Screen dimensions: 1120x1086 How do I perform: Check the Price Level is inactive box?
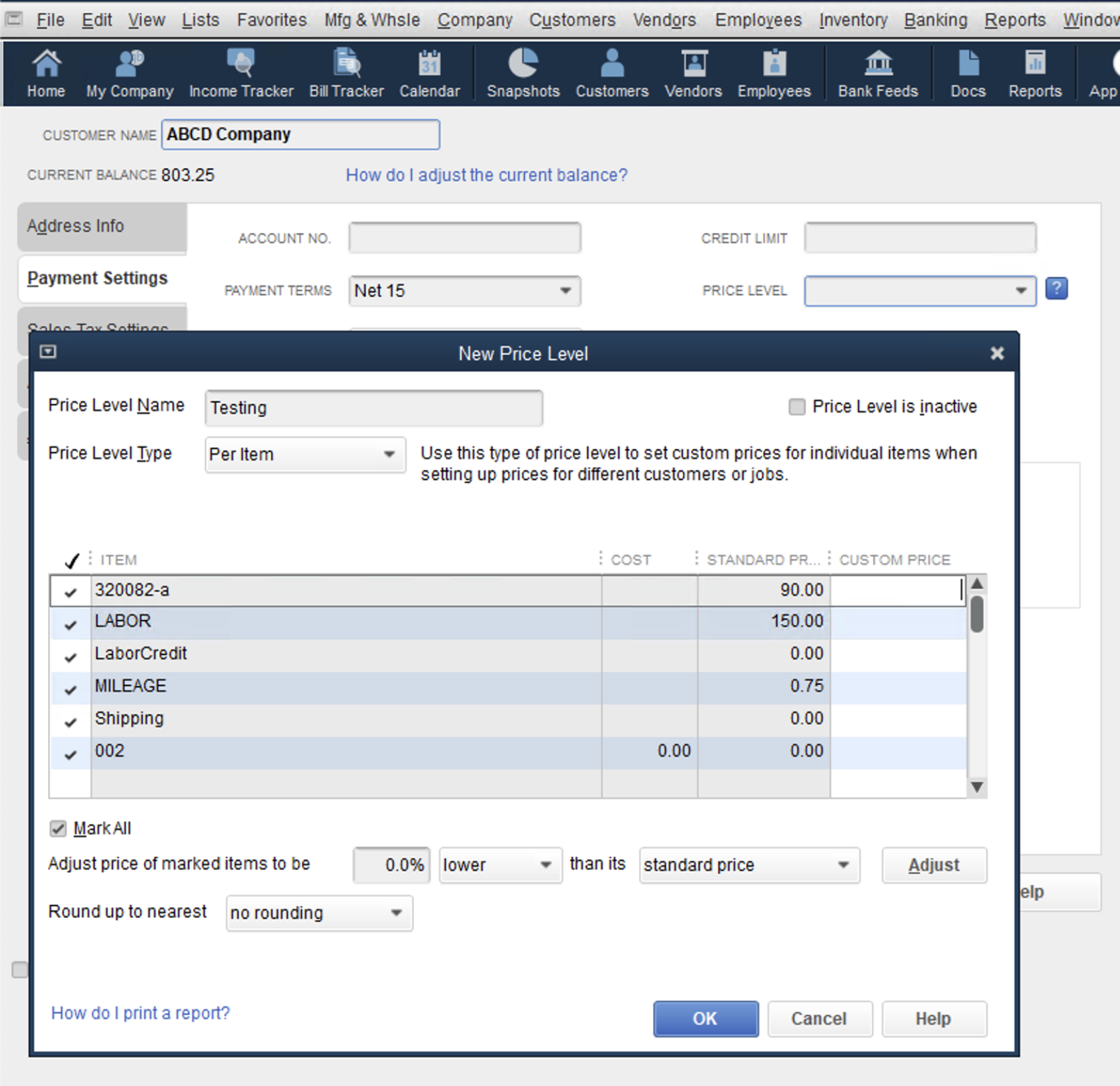(x=797, y=407)
